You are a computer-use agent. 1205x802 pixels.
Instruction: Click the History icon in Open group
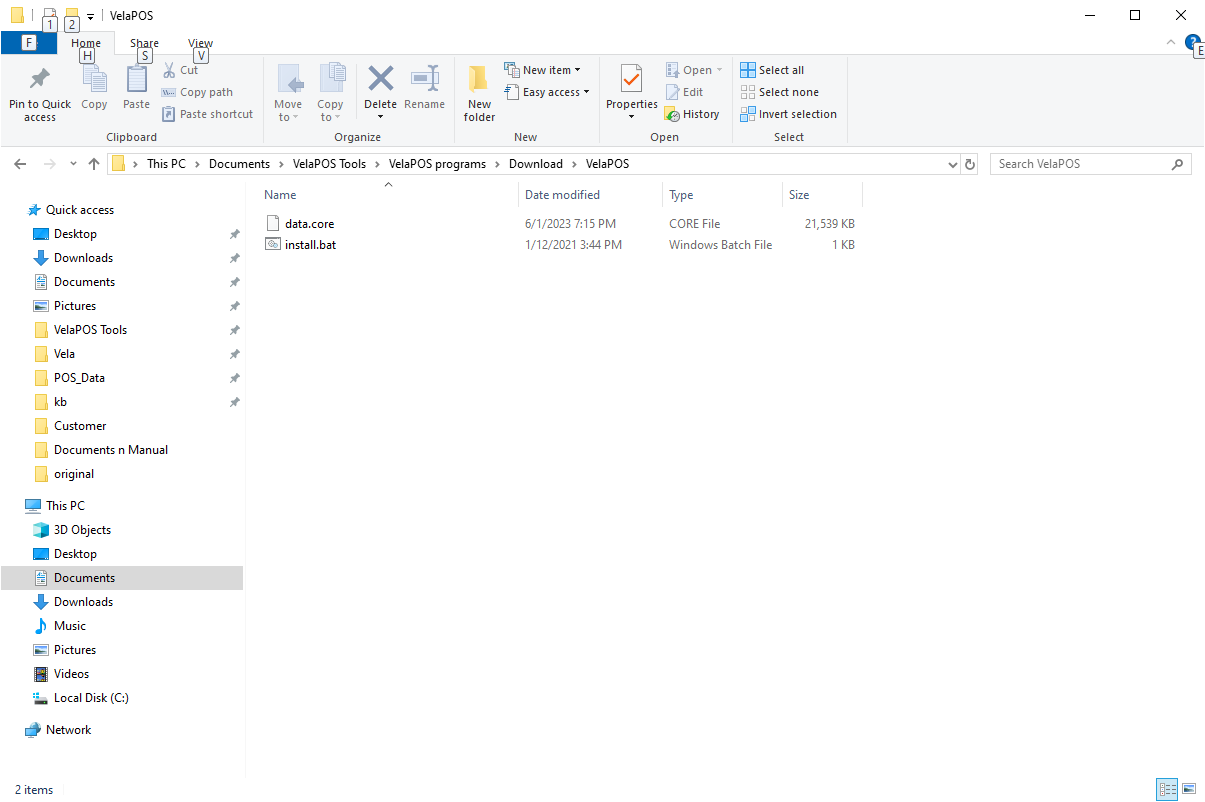click(672, 114)
